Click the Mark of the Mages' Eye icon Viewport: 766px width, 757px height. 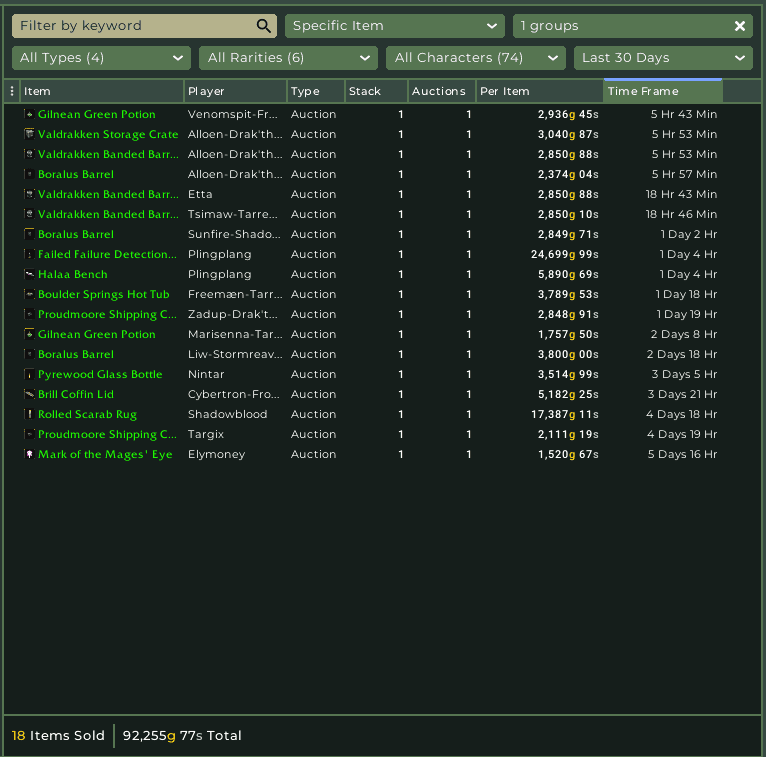coord(29,454)
